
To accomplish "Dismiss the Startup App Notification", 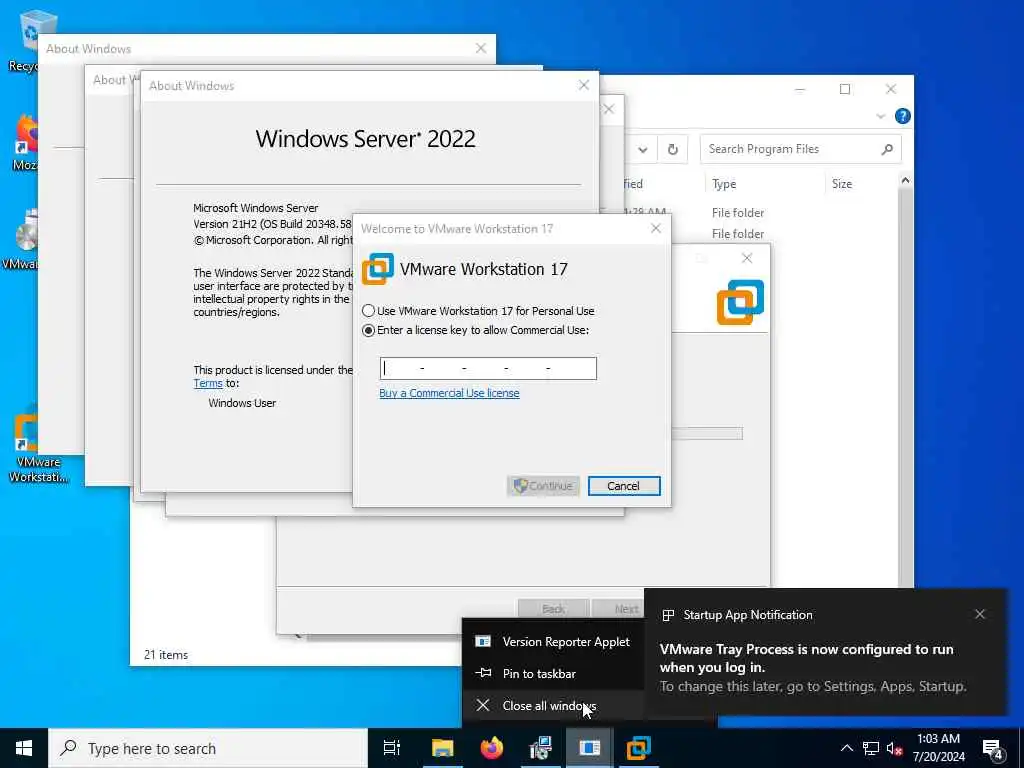I will [x=980, y=615].
